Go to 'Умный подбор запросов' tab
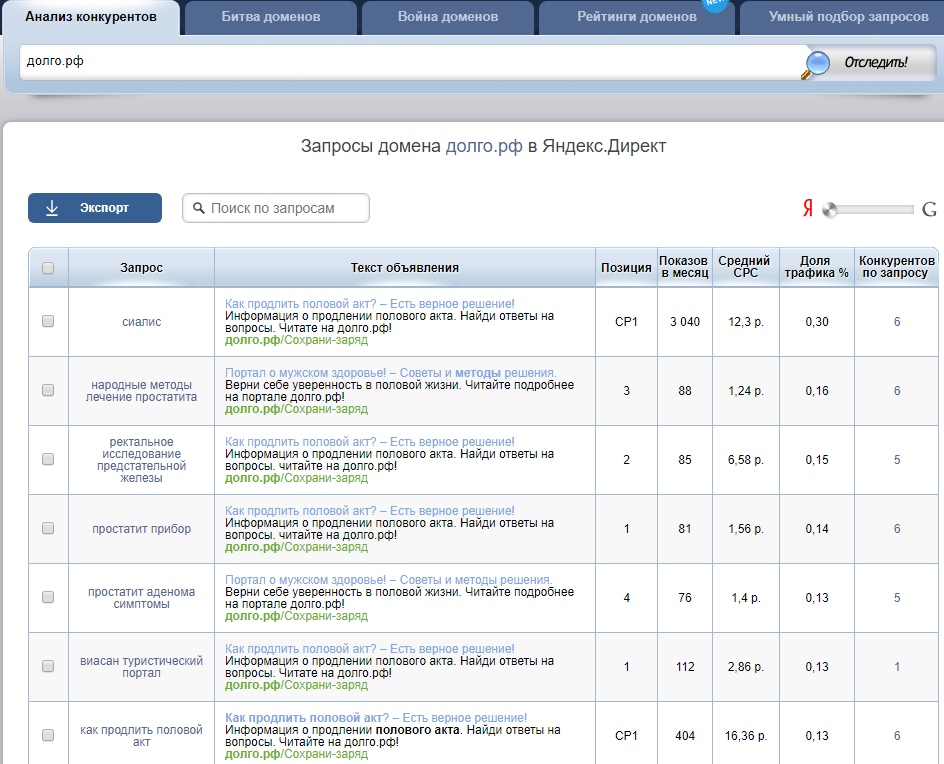 click(x=848, y=17)
